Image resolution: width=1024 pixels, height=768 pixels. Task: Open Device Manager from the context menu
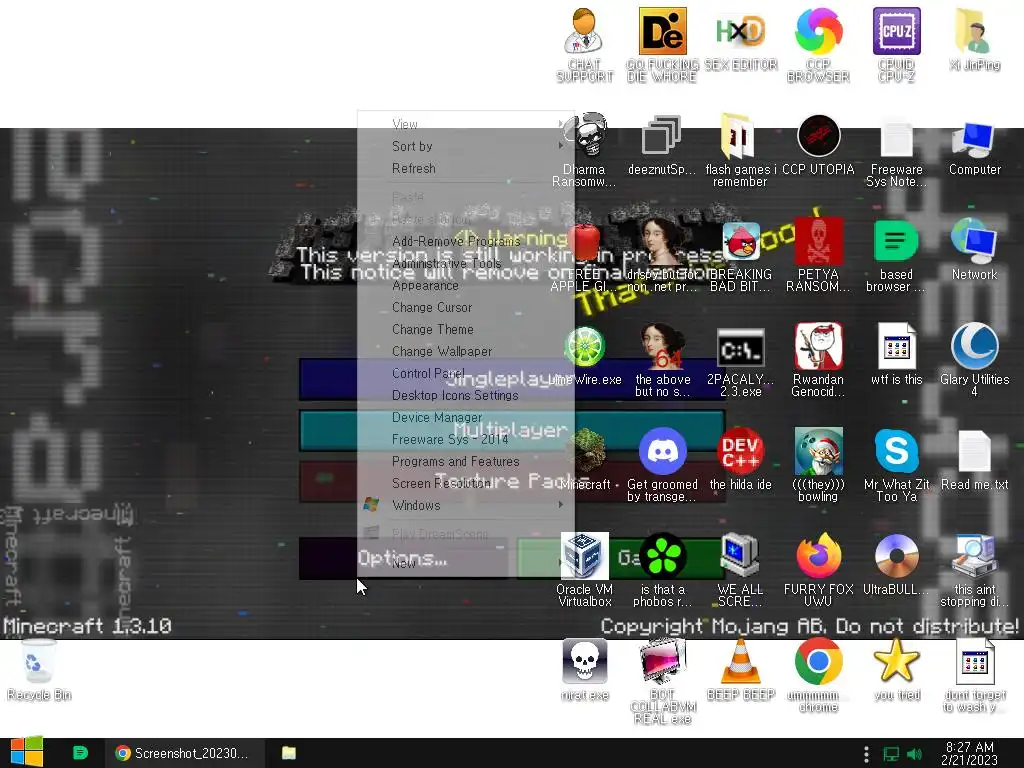(x=466, y=417)
